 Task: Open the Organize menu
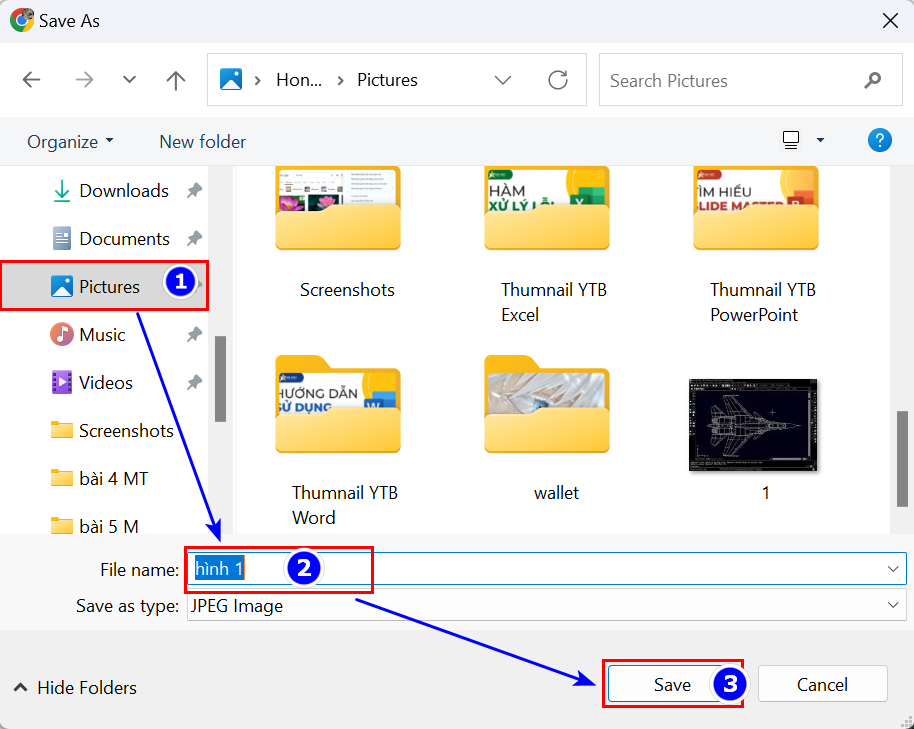[x=70, y=142]
